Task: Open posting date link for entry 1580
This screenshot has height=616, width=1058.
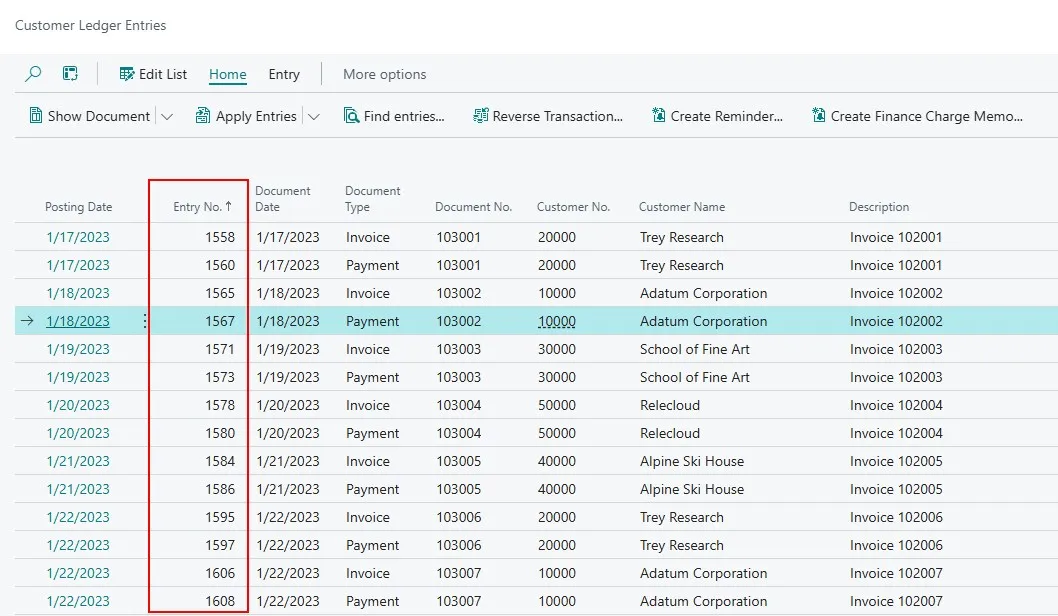Action: [x=78, y=433]
